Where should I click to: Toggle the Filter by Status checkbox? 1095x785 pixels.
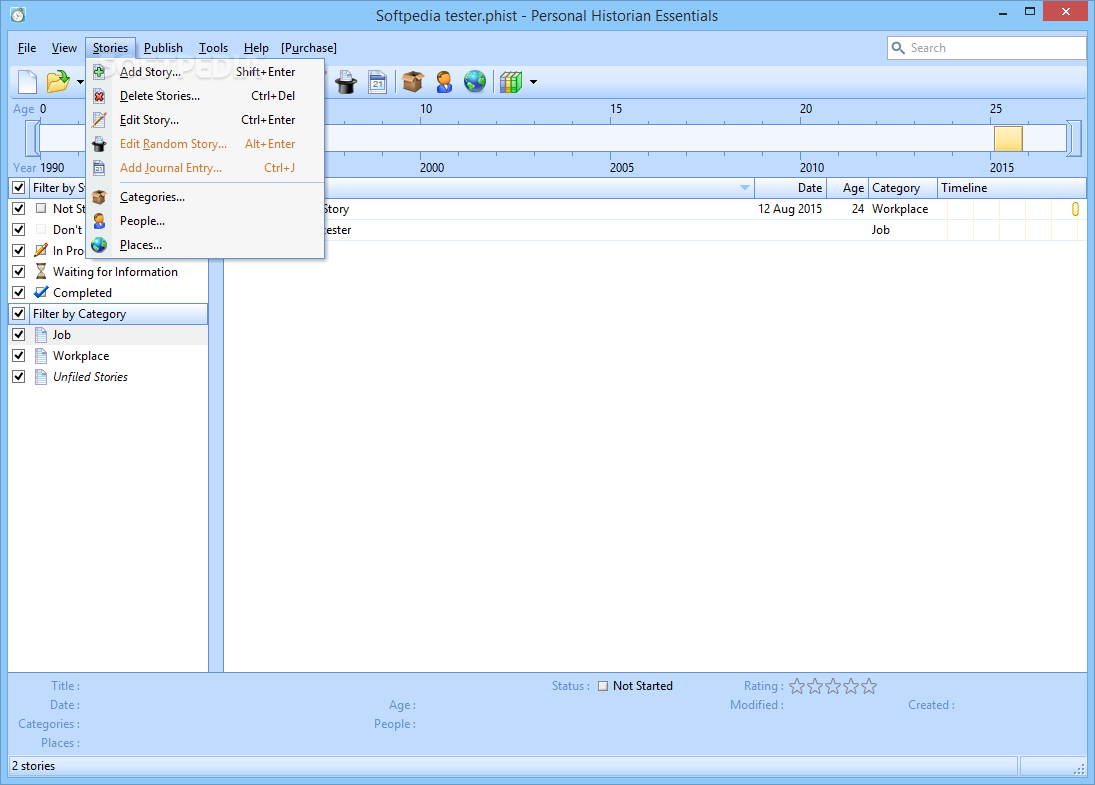click(x=19, y=187)
